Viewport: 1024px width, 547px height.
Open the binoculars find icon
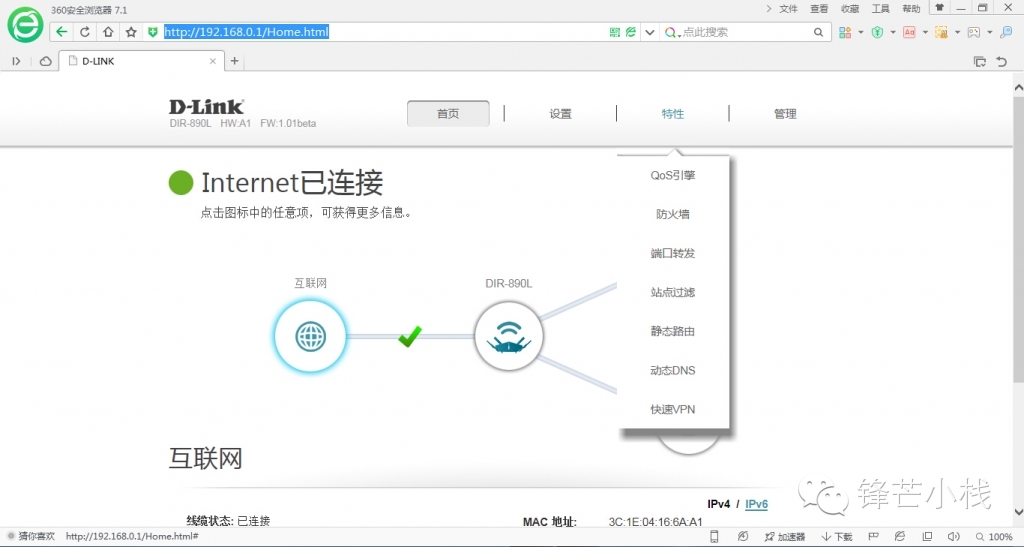pyautogui.click(x=1006, y=32)
